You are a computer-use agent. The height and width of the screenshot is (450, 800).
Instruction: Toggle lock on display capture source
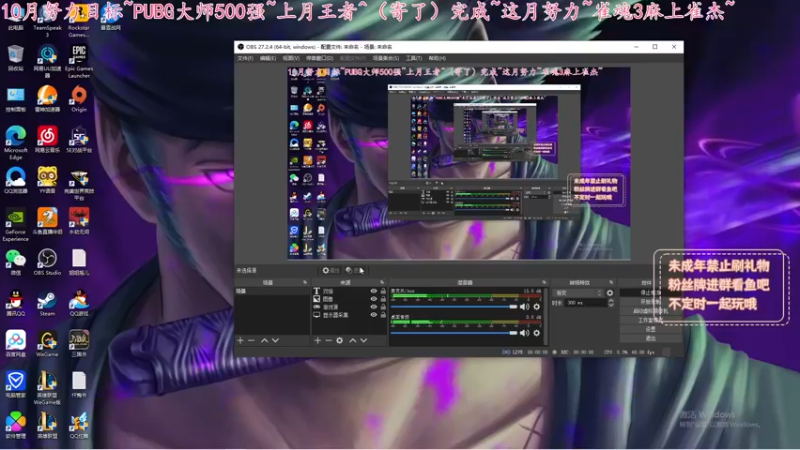[383, 315]
